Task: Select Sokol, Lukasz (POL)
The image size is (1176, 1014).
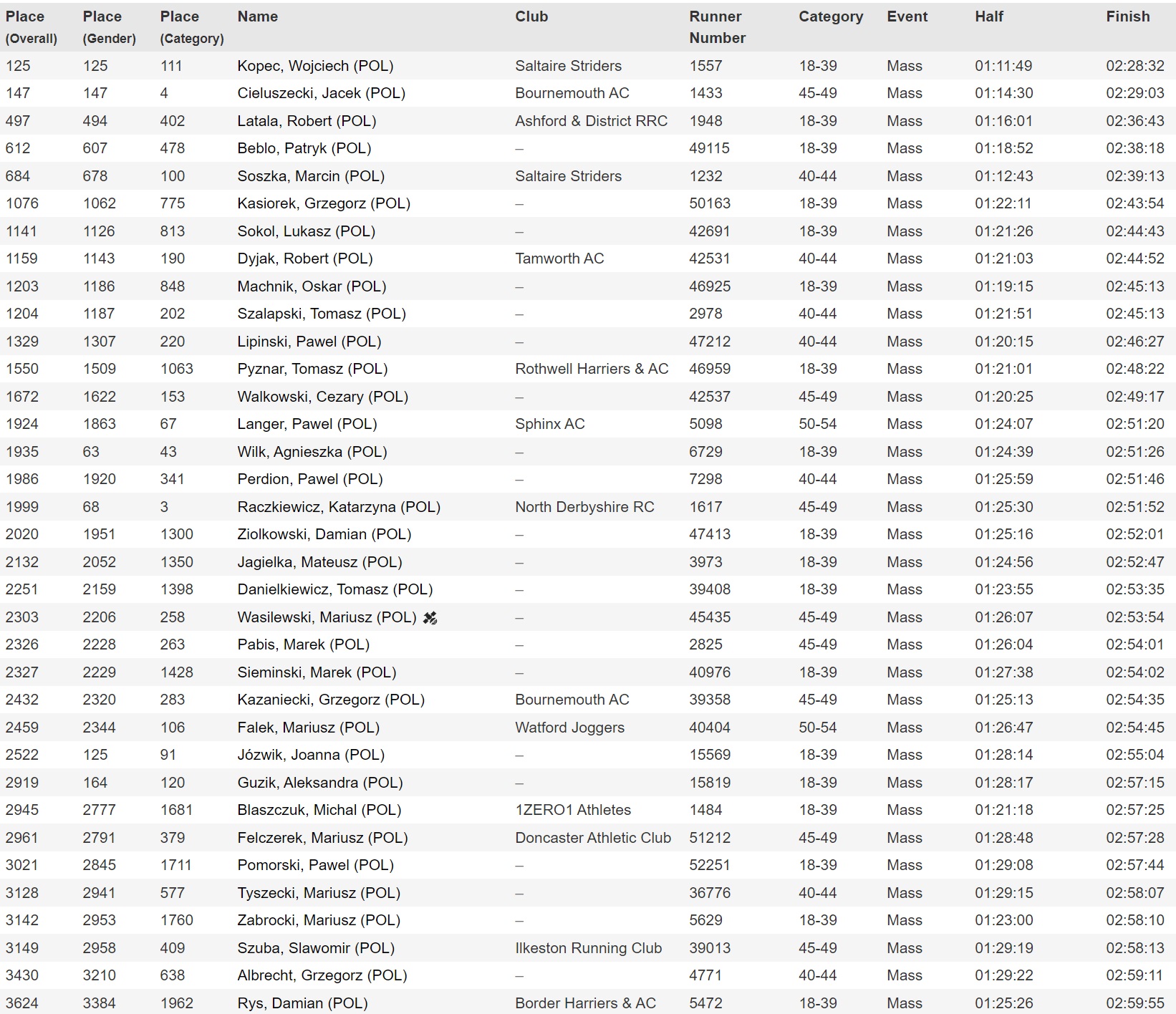Action: 307,231
